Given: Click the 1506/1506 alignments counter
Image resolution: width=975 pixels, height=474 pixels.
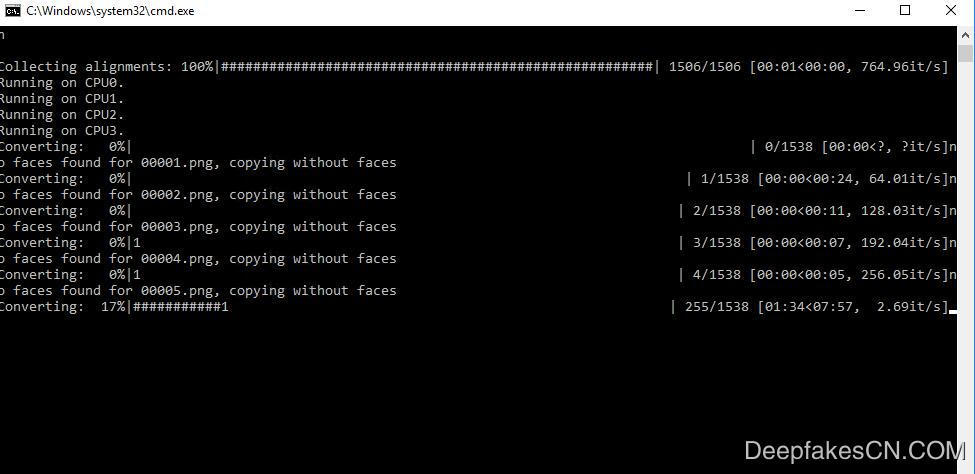Looking at the screenshot, I should point(704,67).
